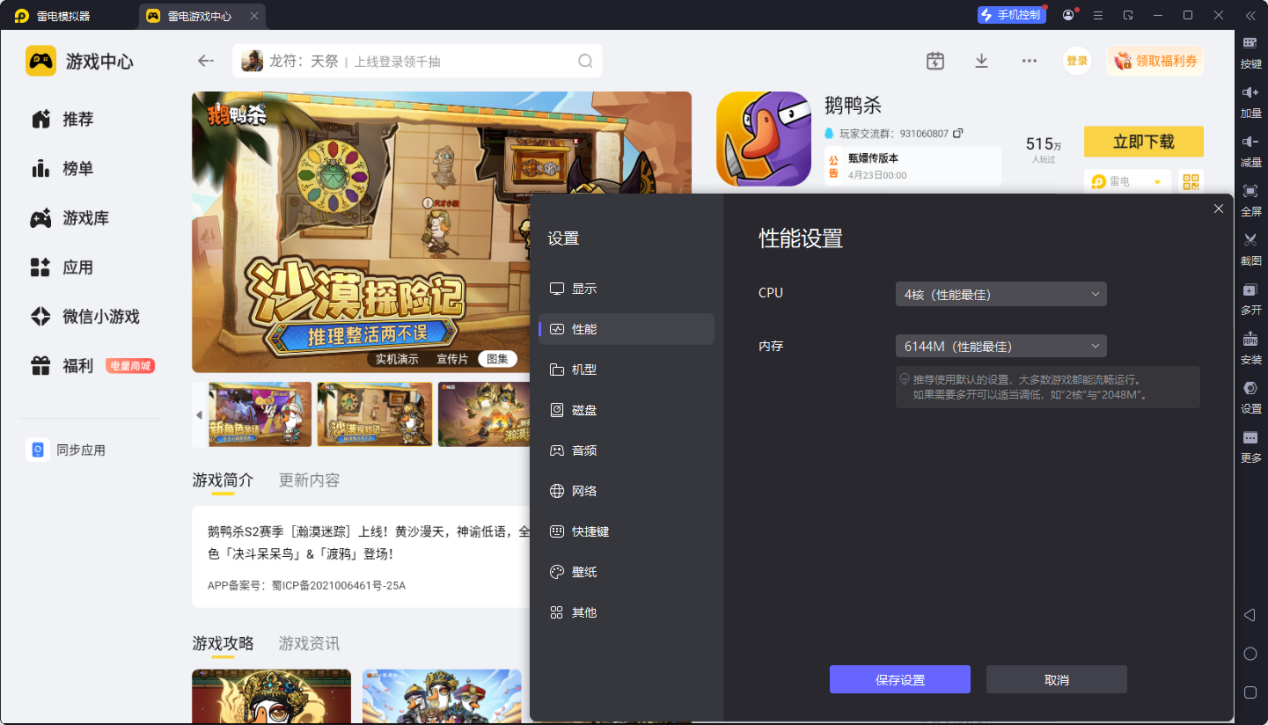This screenshot has height=725, width=1268.
Task: Select 网络 in settings menu
Action: tap(626, 491)
